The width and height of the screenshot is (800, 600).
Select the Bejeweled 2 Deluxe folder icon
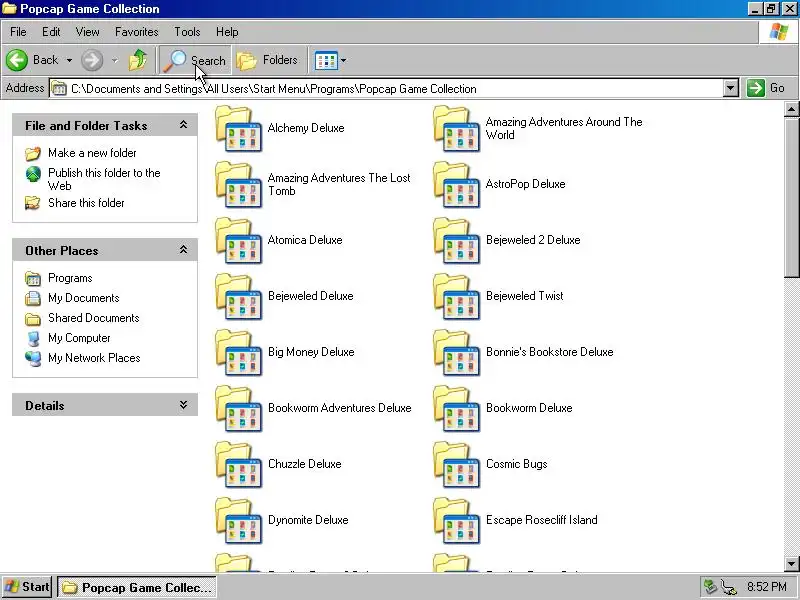[456, 241]
